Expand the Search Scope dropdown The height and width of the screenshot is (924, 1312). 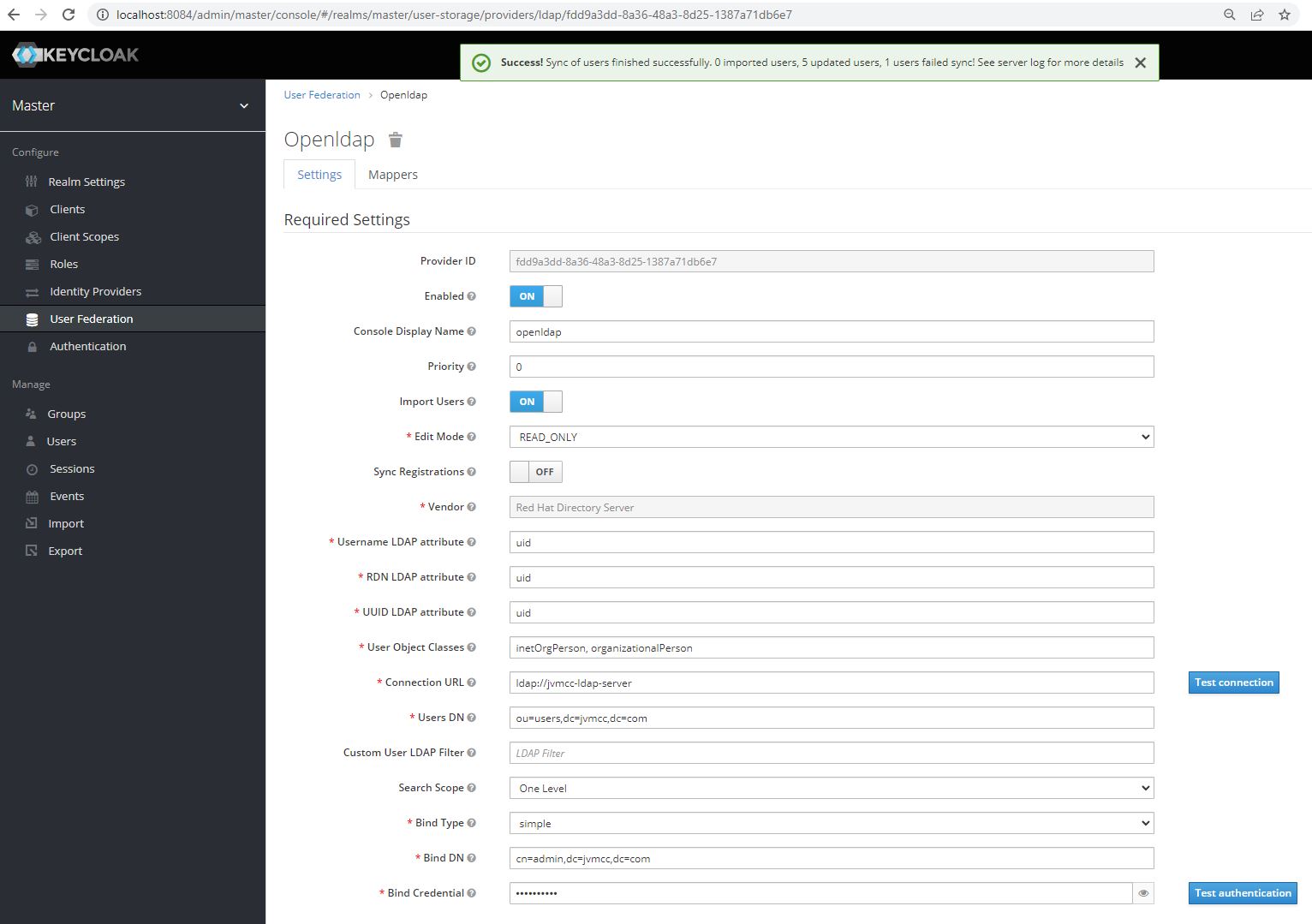pyautogui.click(x=831, y=788)
